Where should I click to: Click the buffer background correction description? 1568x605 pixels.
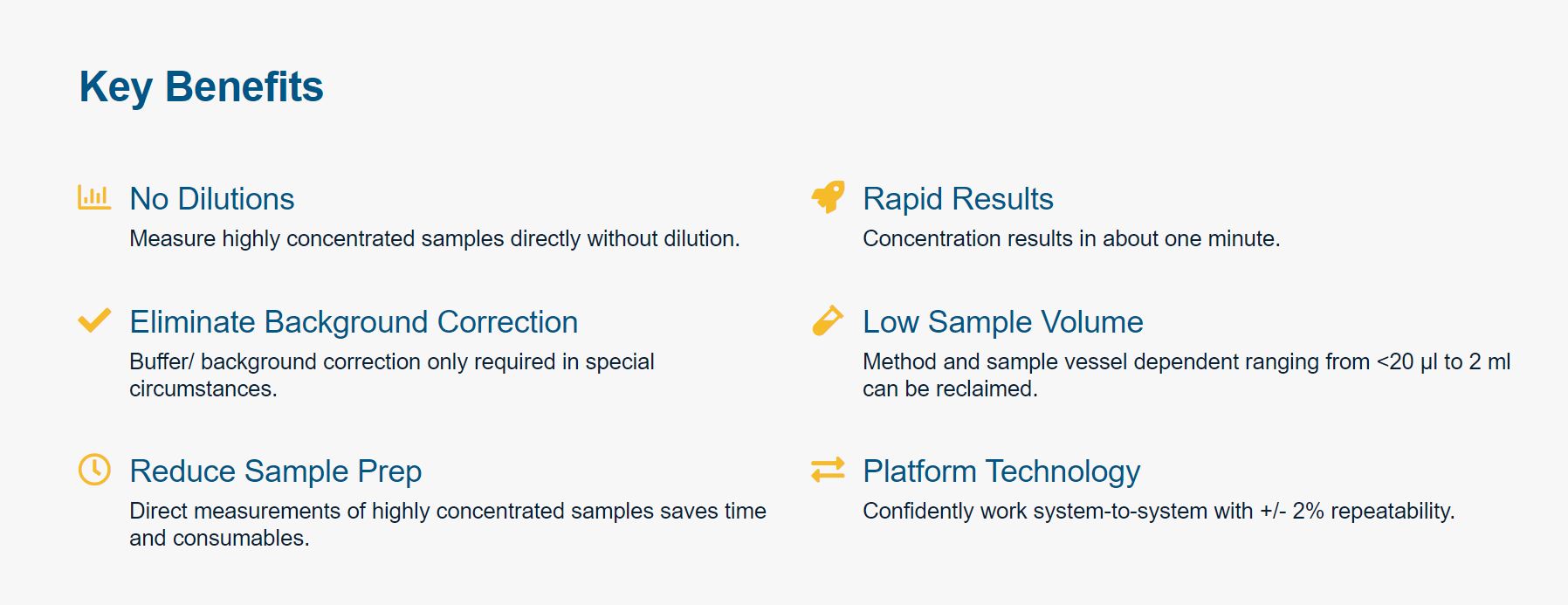[392, 375]
